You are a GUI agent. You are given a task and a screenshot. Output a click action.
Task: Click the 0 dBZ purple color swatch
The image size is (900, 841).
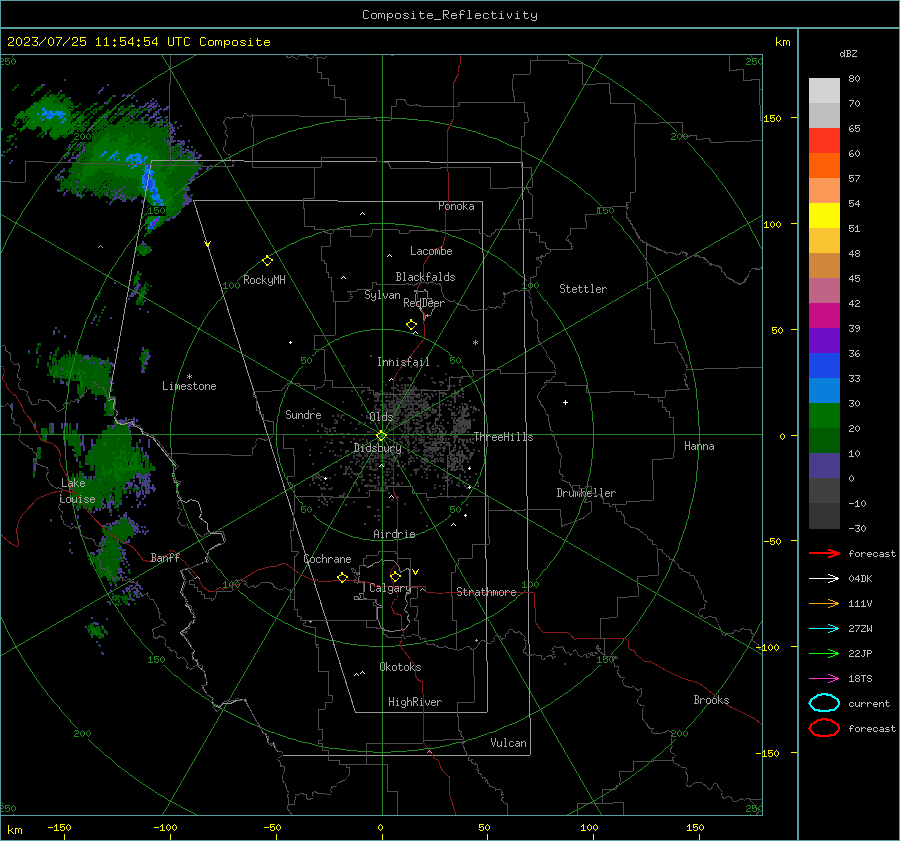(824, 466)
